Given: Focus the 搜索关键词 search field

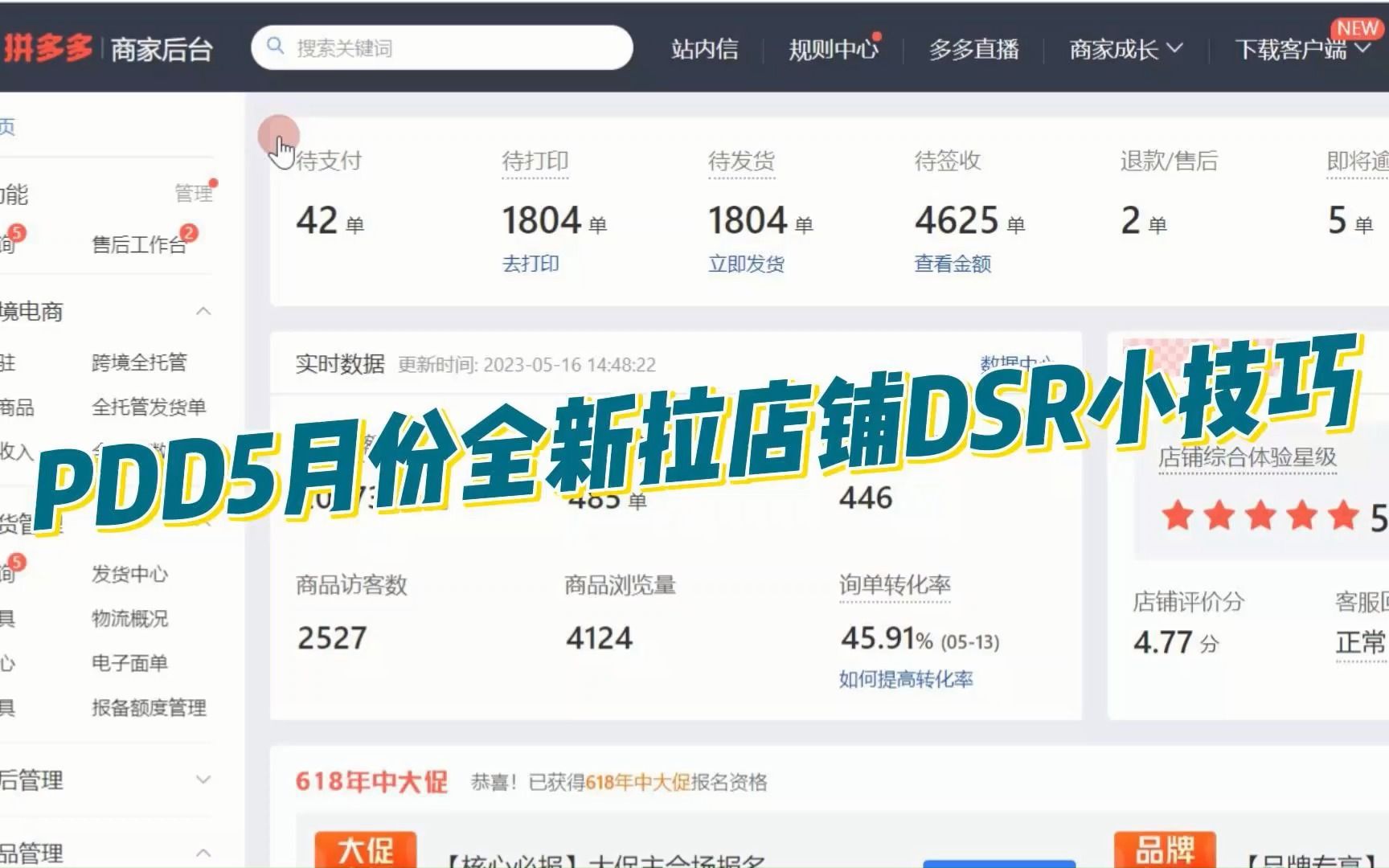Looking at the screenshot, I should click(x=441, y=47).
